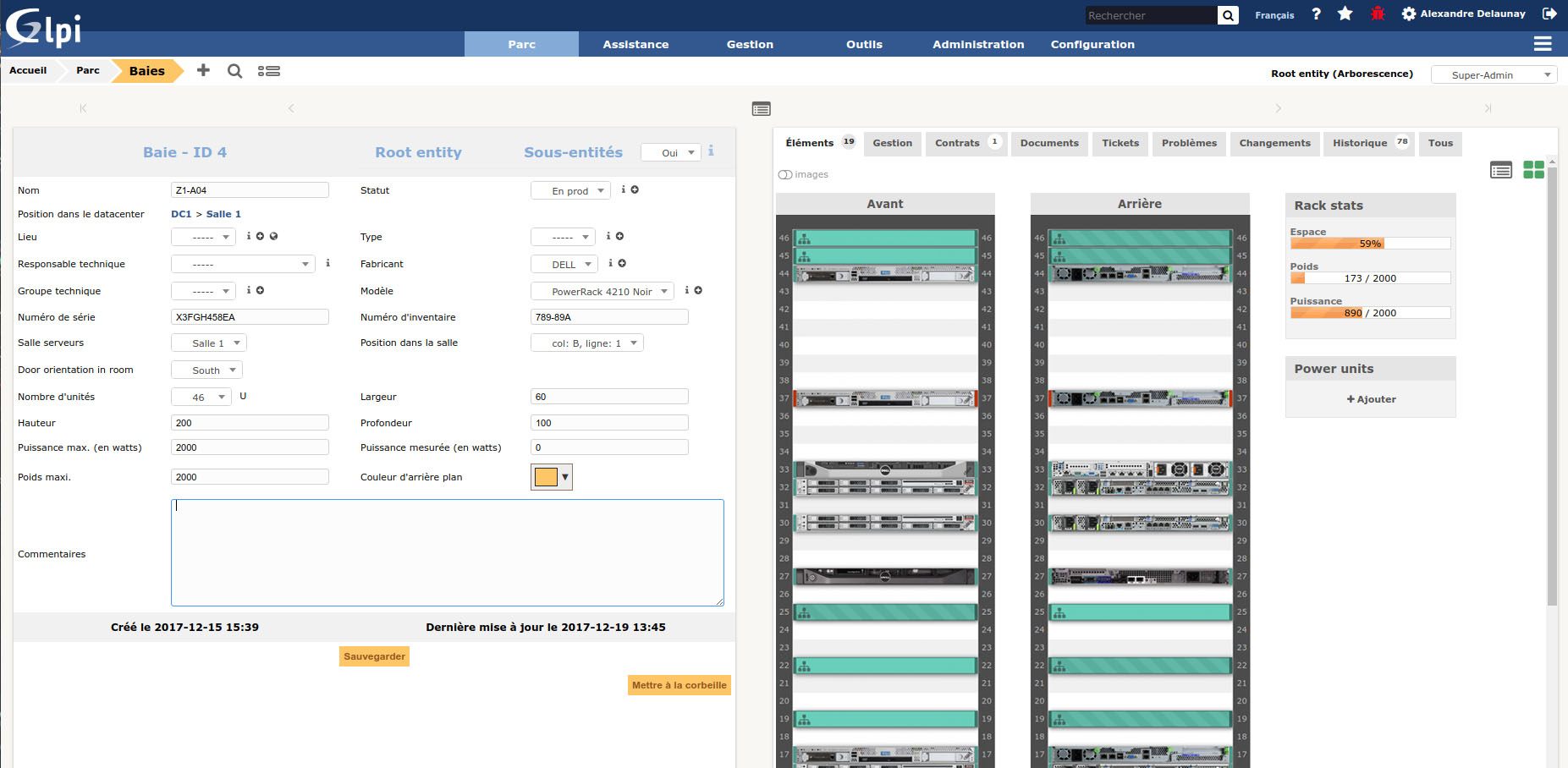
Task: Open the Assistance menu
Action: (x=635, y=45)
